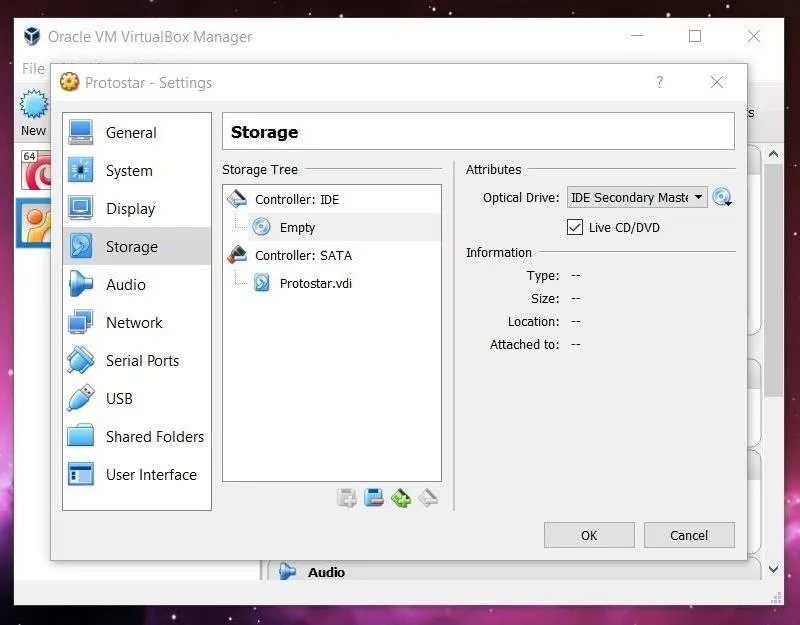The height and width of the screenshot is (625, 800).
Task: Open the Optical Drive port dropdown
Action: click(637, 197)
